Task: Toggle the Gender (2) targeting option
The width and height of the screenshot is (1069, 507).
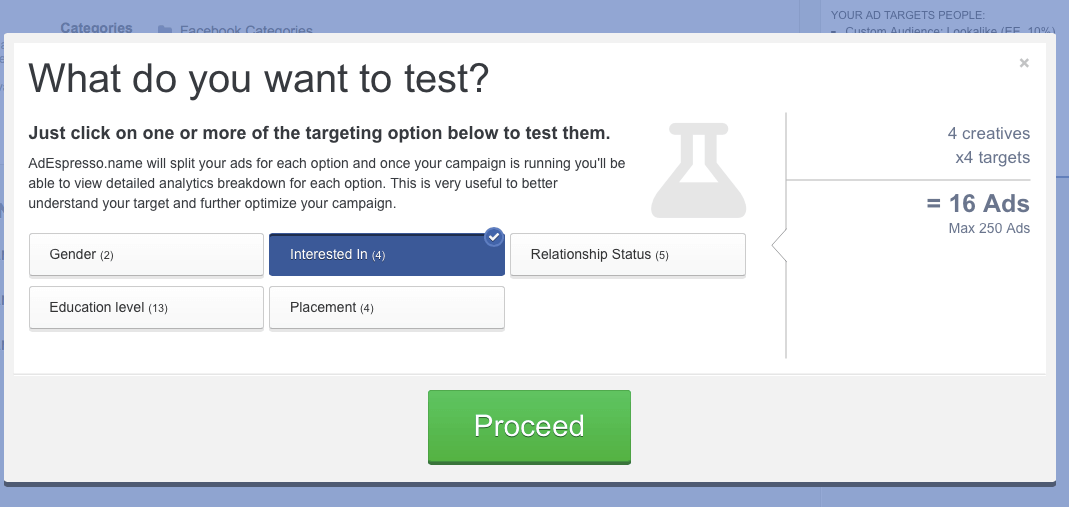Action: [147, 255]
